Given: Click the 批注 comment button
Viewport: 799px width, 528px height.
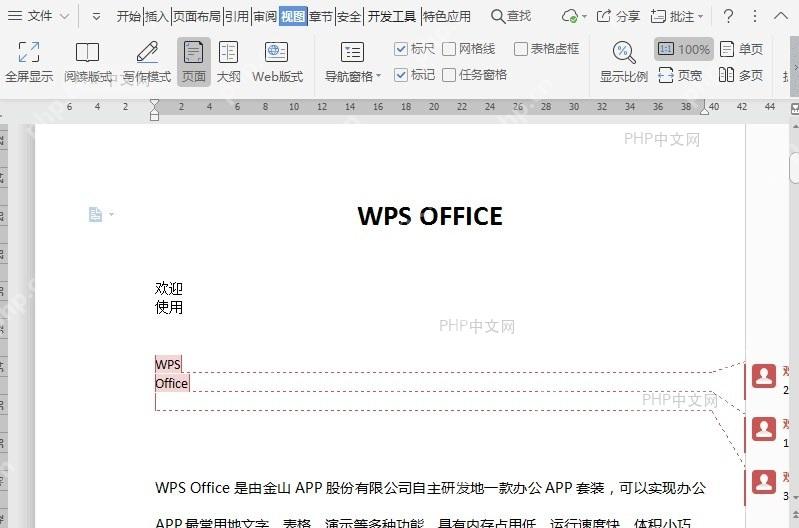Looking at the screenshot, I should coord(672,16).
